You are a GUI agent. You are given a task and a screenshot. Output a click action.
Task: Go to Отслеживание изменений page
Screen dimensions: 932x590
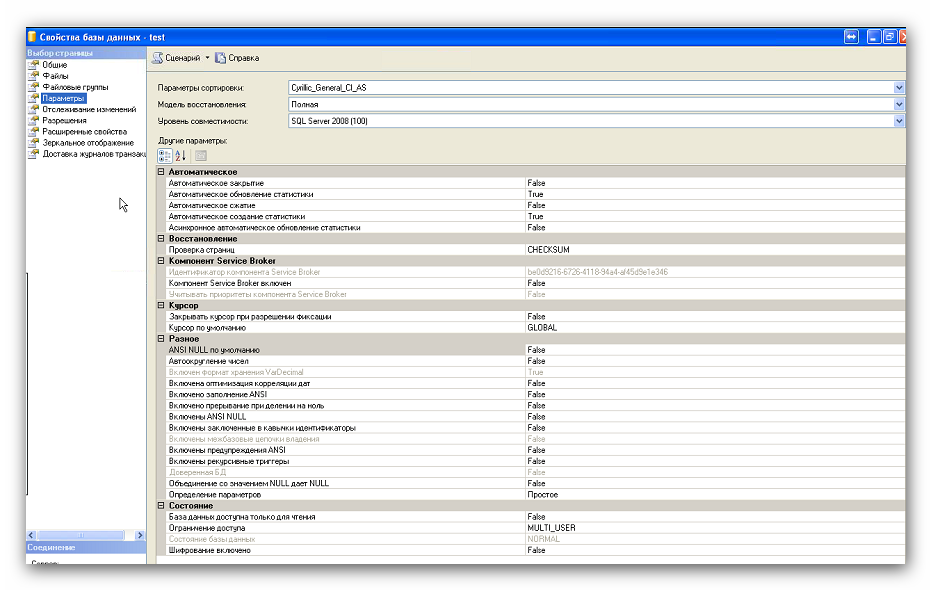[x=88, y=109]
